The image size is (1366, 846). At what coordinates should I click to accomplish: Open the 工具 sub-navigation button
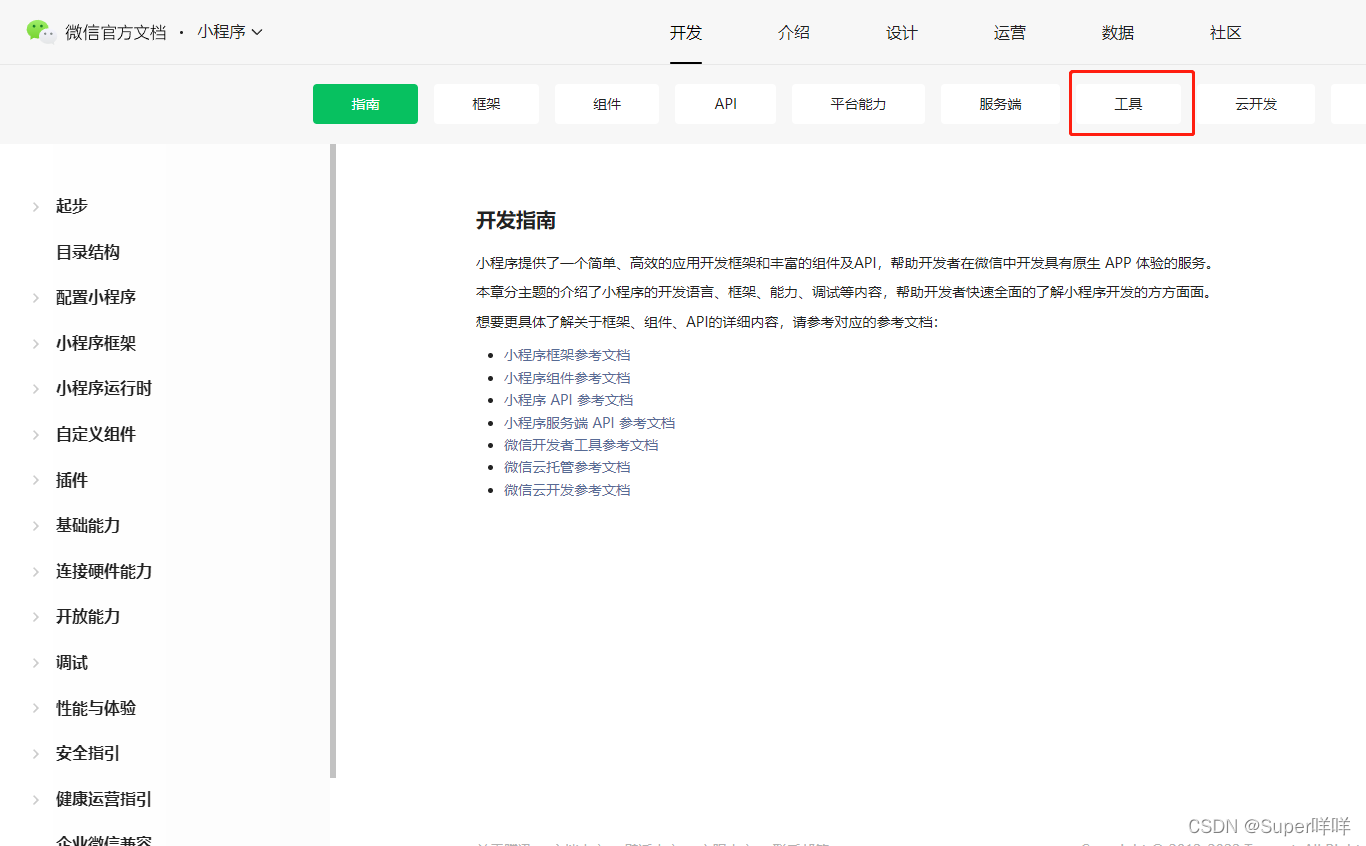pyautogui.click(x=1128, y=104)
